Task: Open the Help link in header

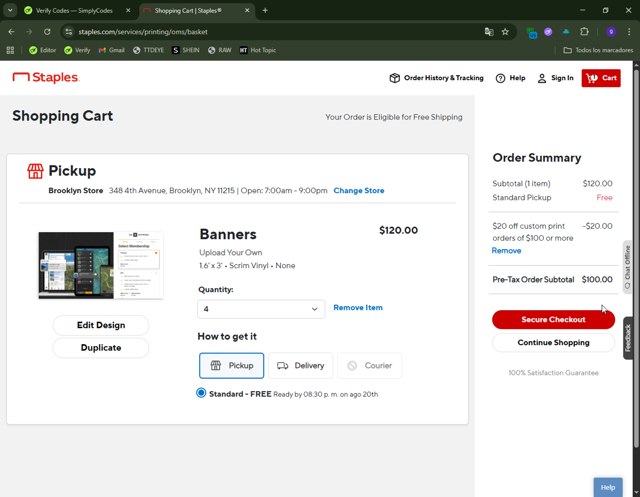Action: 510,78
